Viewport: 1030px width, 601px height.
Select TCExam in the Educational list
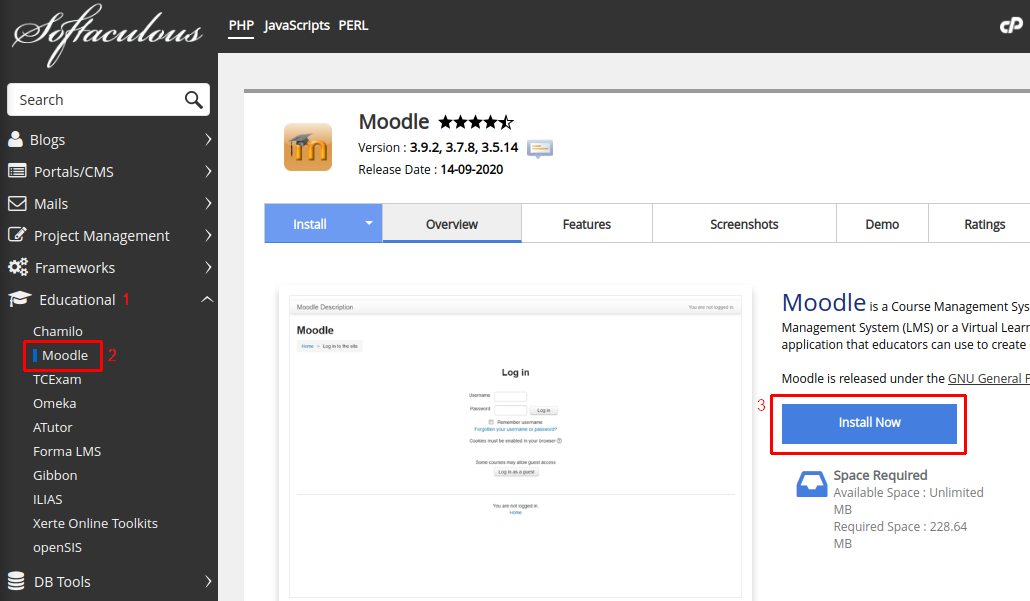[57, 379]
